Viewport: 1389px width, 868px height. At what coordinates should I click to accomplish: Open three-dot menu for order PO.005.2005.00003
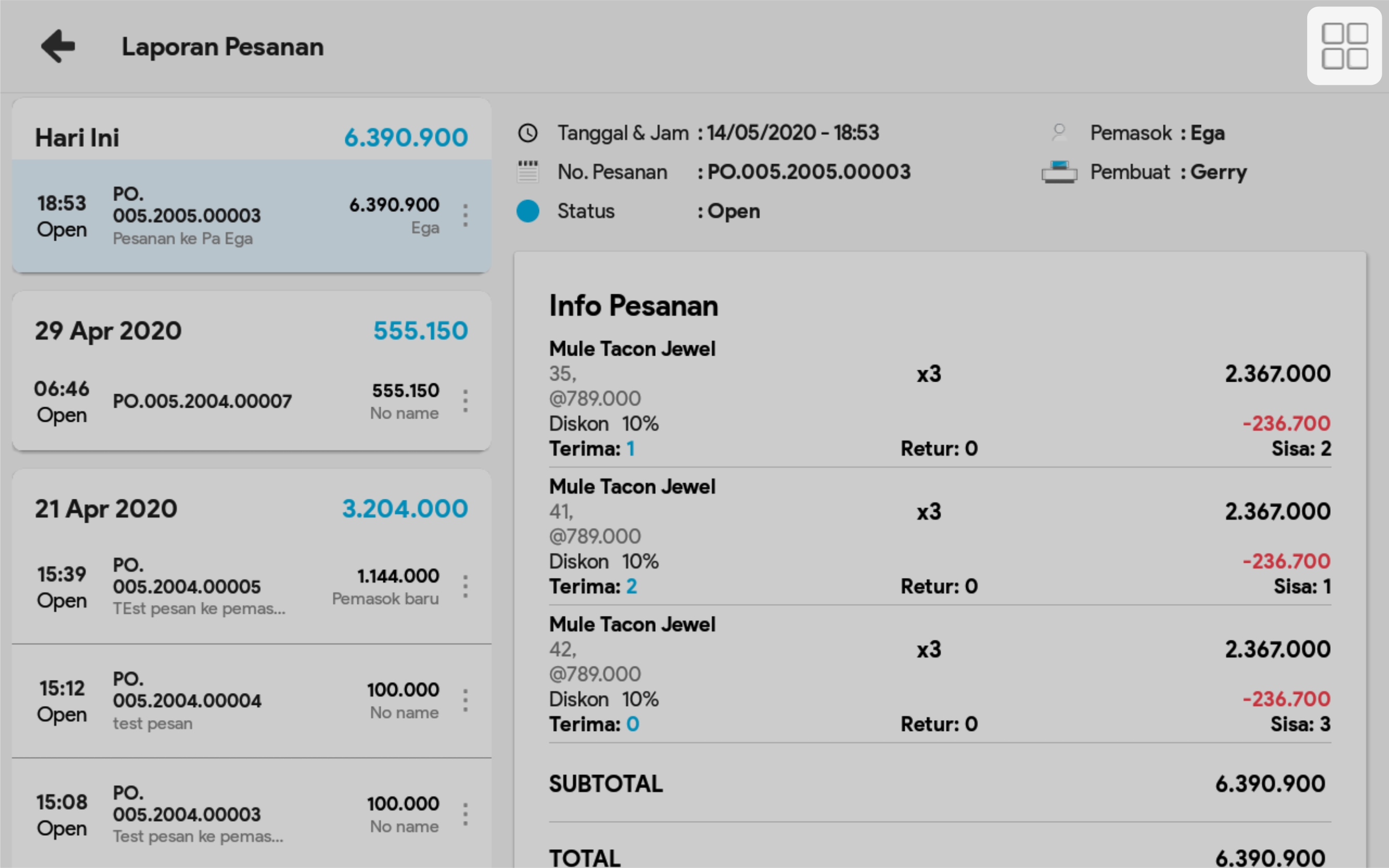pos(465,216)
